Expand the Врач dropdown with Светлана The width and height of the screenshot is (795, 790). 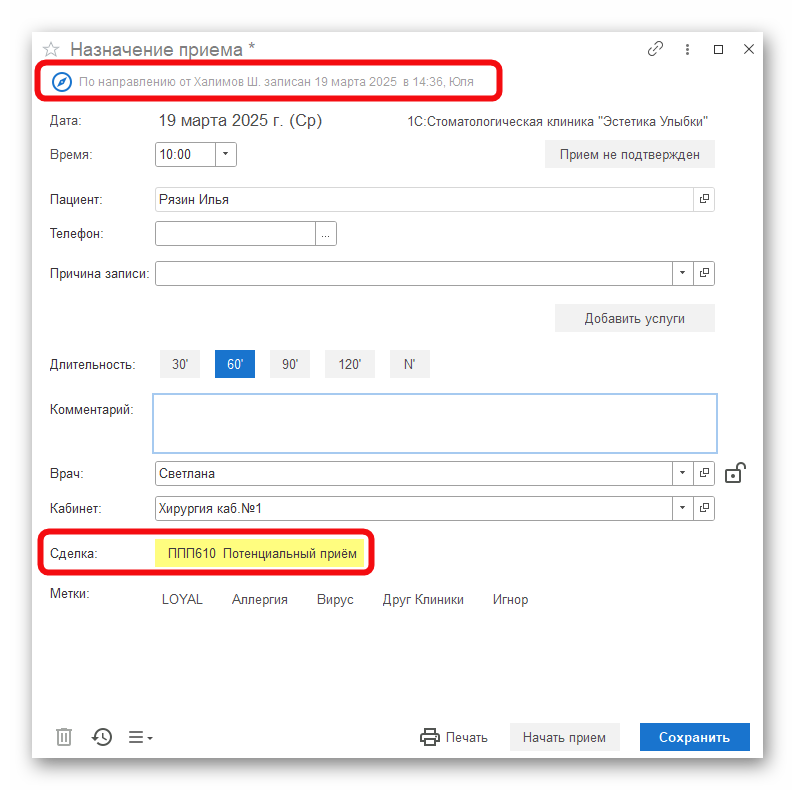[x=682, y=473]
